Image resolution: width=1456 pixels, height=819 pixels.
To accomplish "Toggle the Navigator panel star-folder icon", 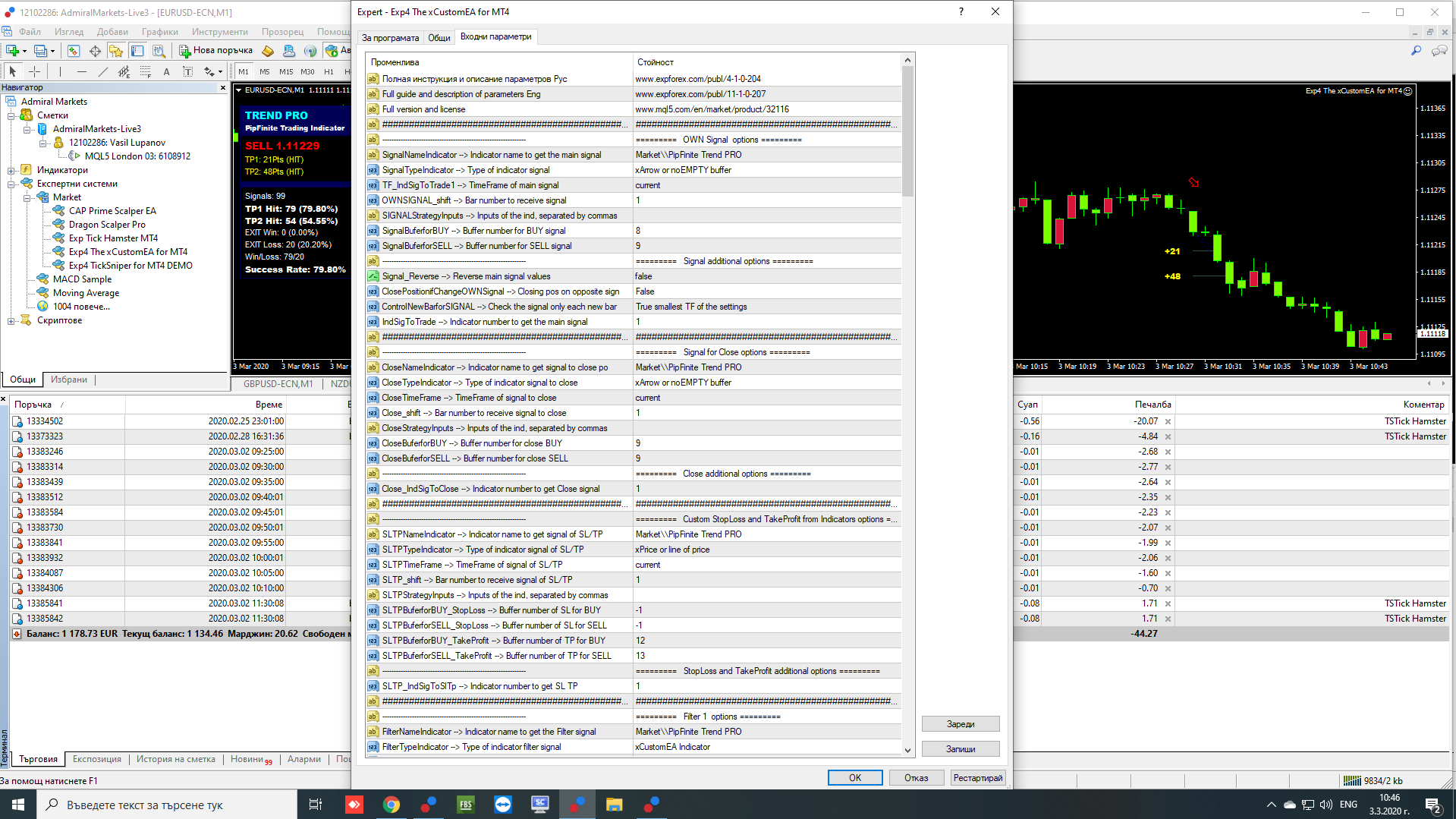I will (x=116, y=51).
